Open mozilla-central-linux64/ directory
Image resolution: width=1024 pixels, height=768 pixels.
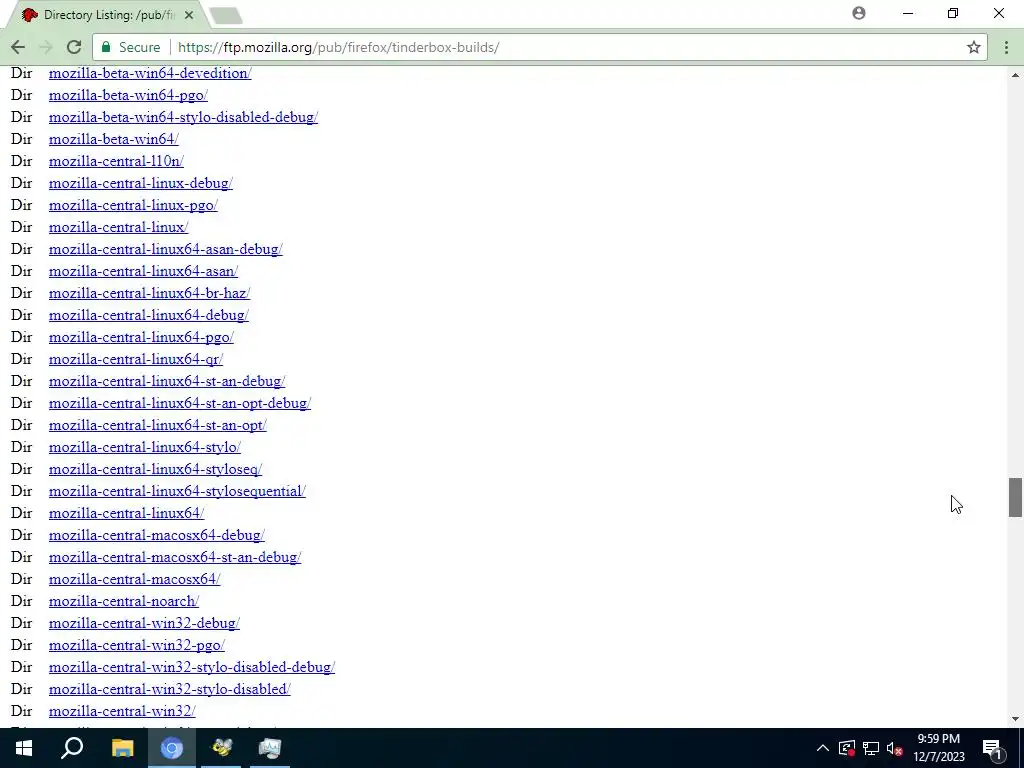tap(127, 513)
